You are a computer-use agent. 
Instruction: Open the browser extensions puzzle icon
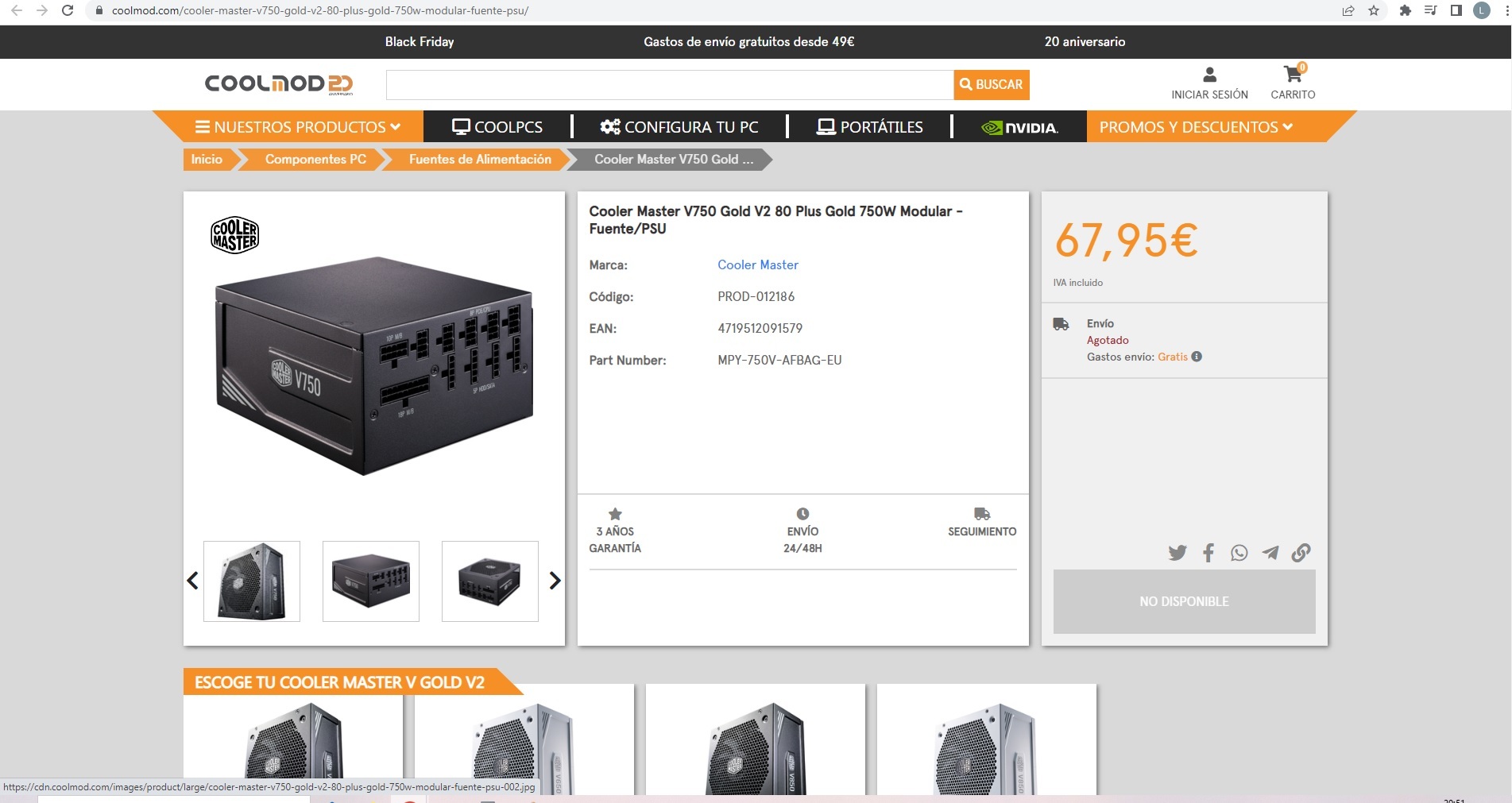[1405, 10]
